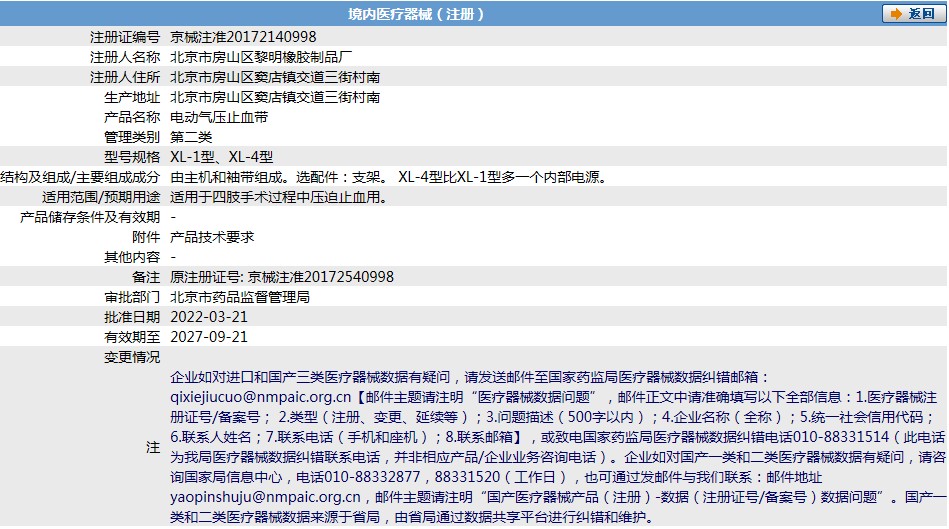This screenshot has height=529, width=949.
Task: Select product name 电动气压止血带
Action: (x=219, y=117)
